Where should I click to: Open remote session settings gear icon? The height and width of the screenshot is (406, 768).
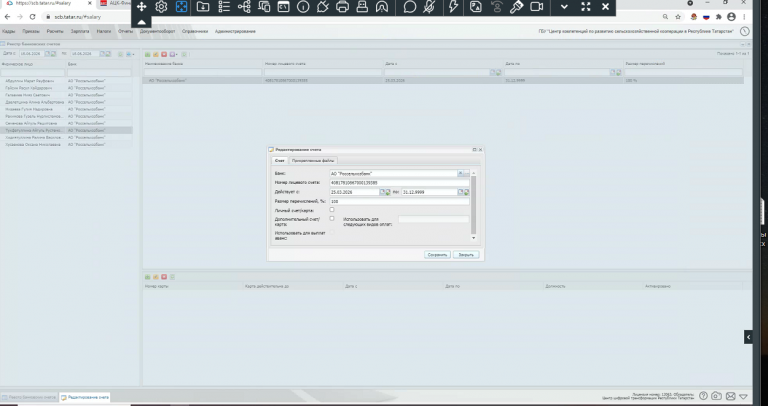161,7
